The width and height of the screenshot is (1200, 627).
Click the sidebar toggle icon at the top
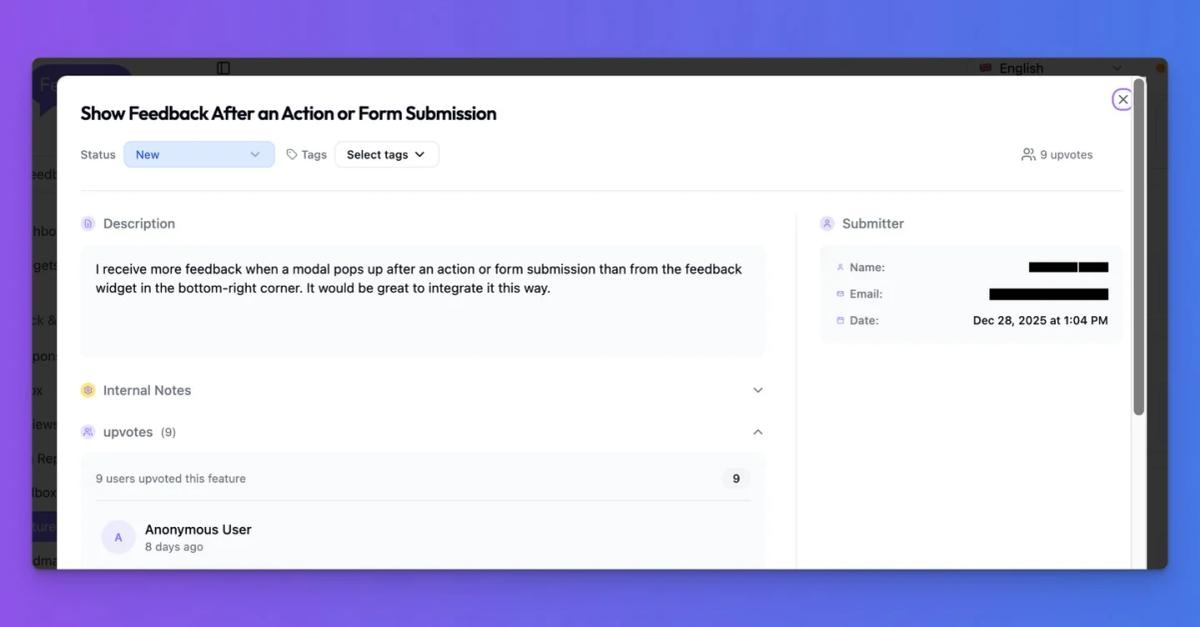pos(222,67)
